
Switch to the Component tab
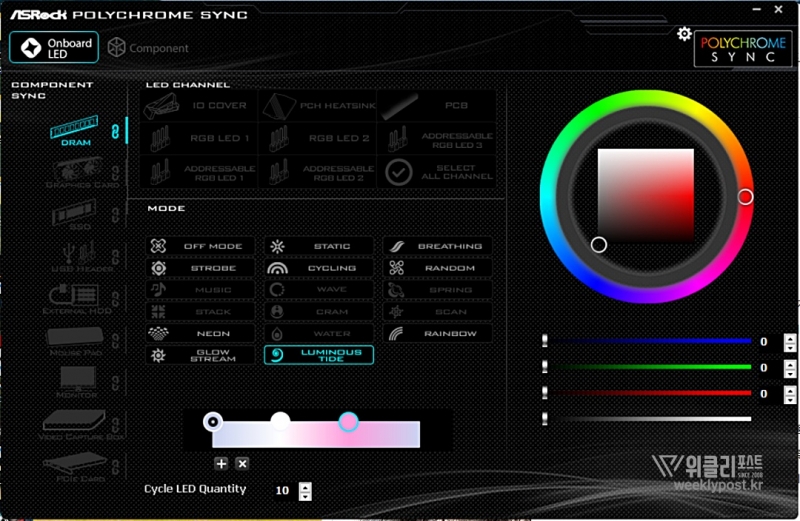point(148,48)
